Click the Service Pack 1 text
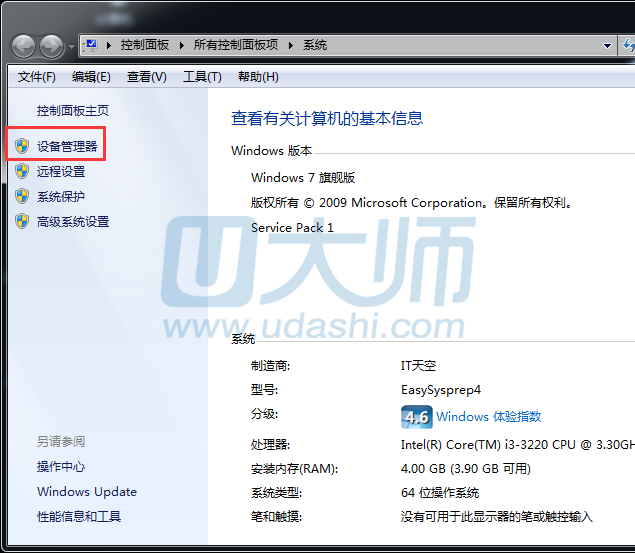 click(x=292, y=228)
